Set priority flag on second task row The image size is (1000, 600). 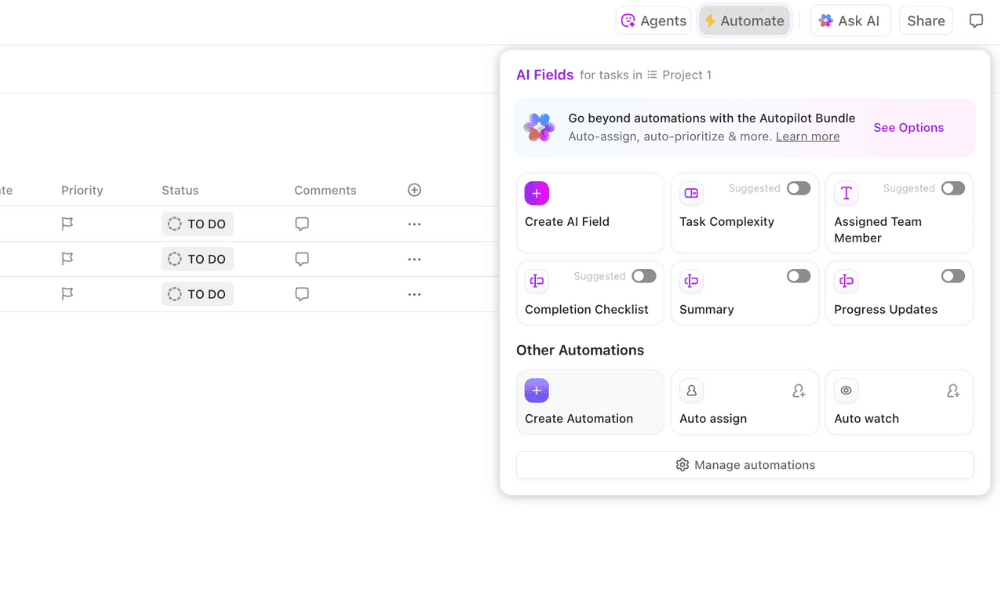click(67, 259)
